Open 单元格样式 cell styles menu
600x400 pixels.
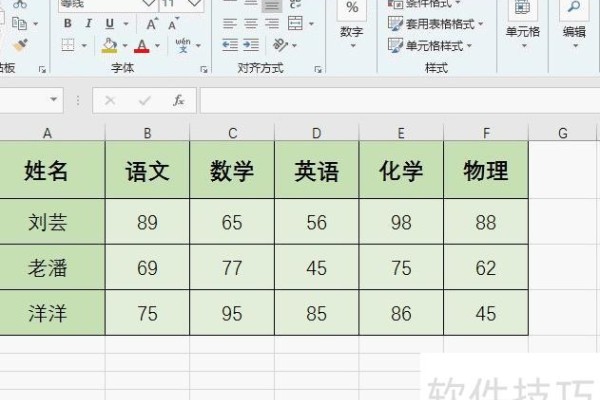[430, 46]
